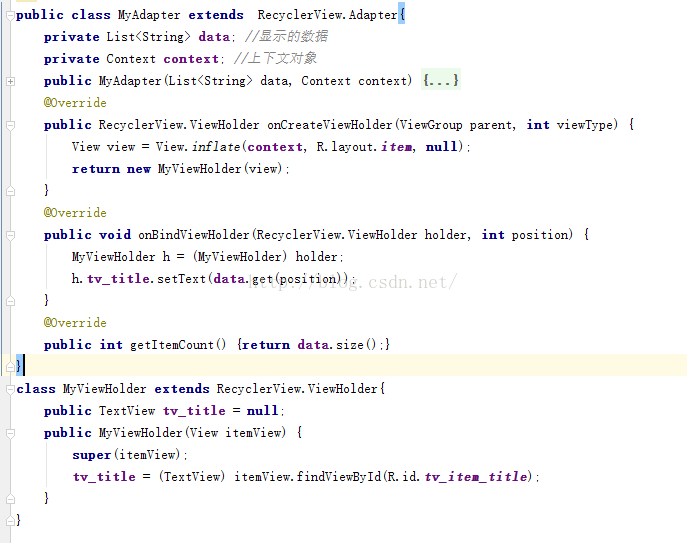Click fold end marker closing MyViewHolder constructor
Image resolution: width=687 pixels, height=543 pixels.
[x=10, y=499]
